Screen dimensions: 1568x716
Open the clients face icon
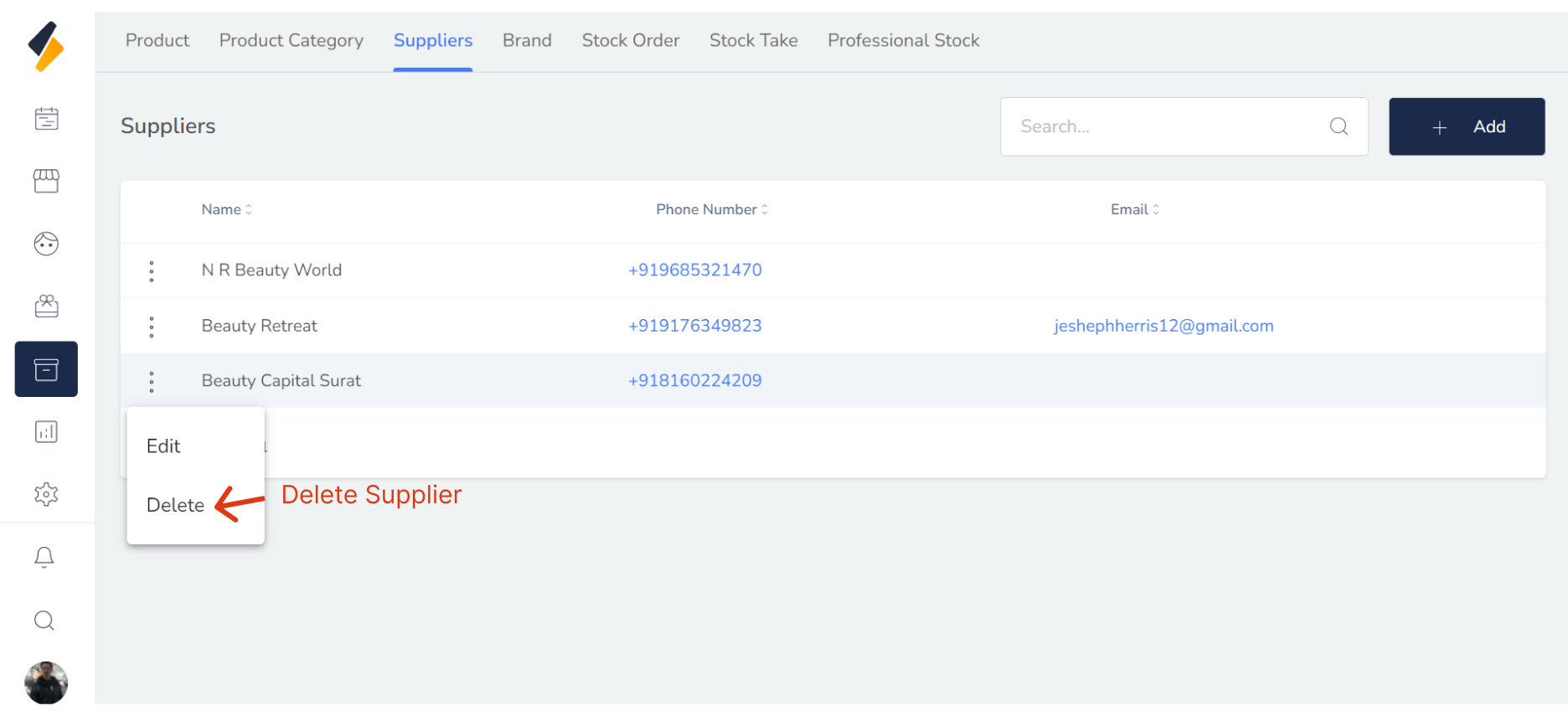(x=46, y=244)
